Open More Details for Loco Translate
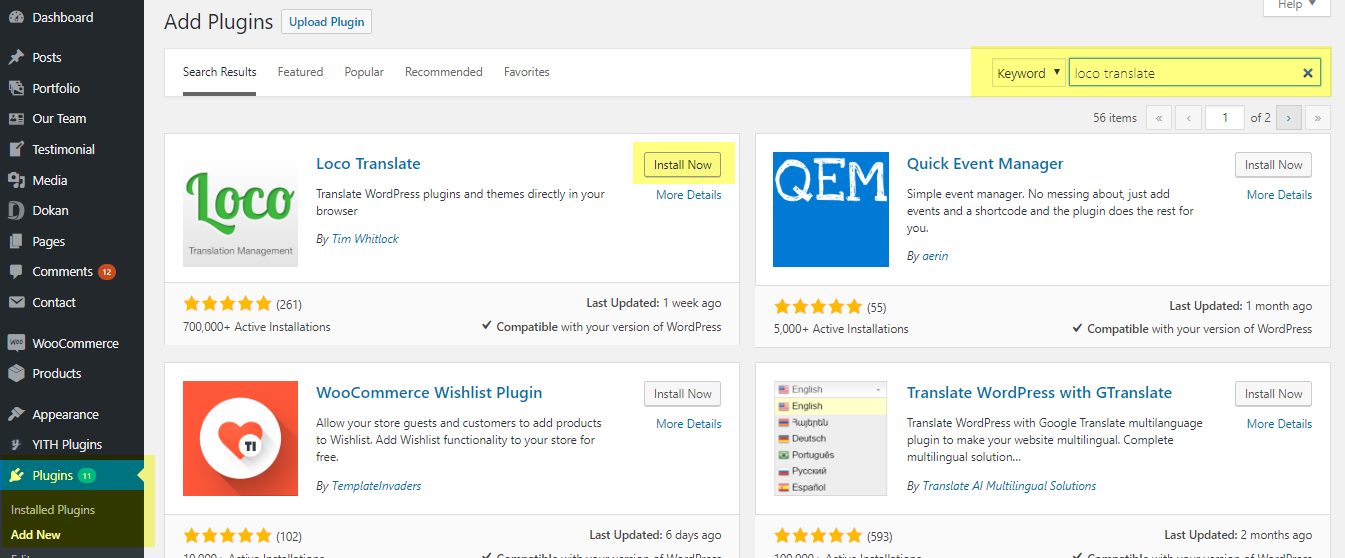 point(689,195)
